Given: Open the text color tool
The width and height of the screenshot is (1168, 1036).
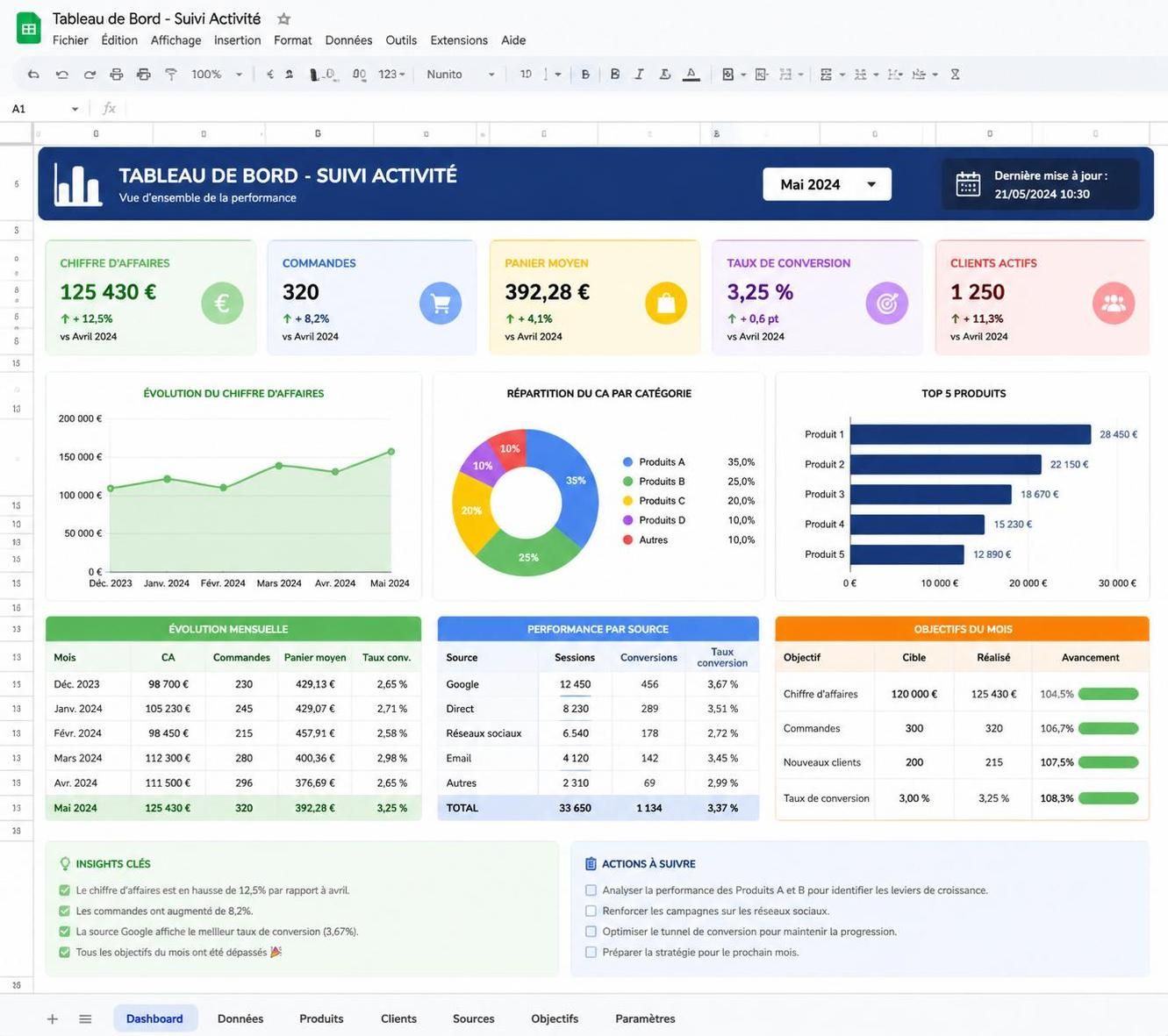Looking at the screenshot, I should tap(691, 75).
